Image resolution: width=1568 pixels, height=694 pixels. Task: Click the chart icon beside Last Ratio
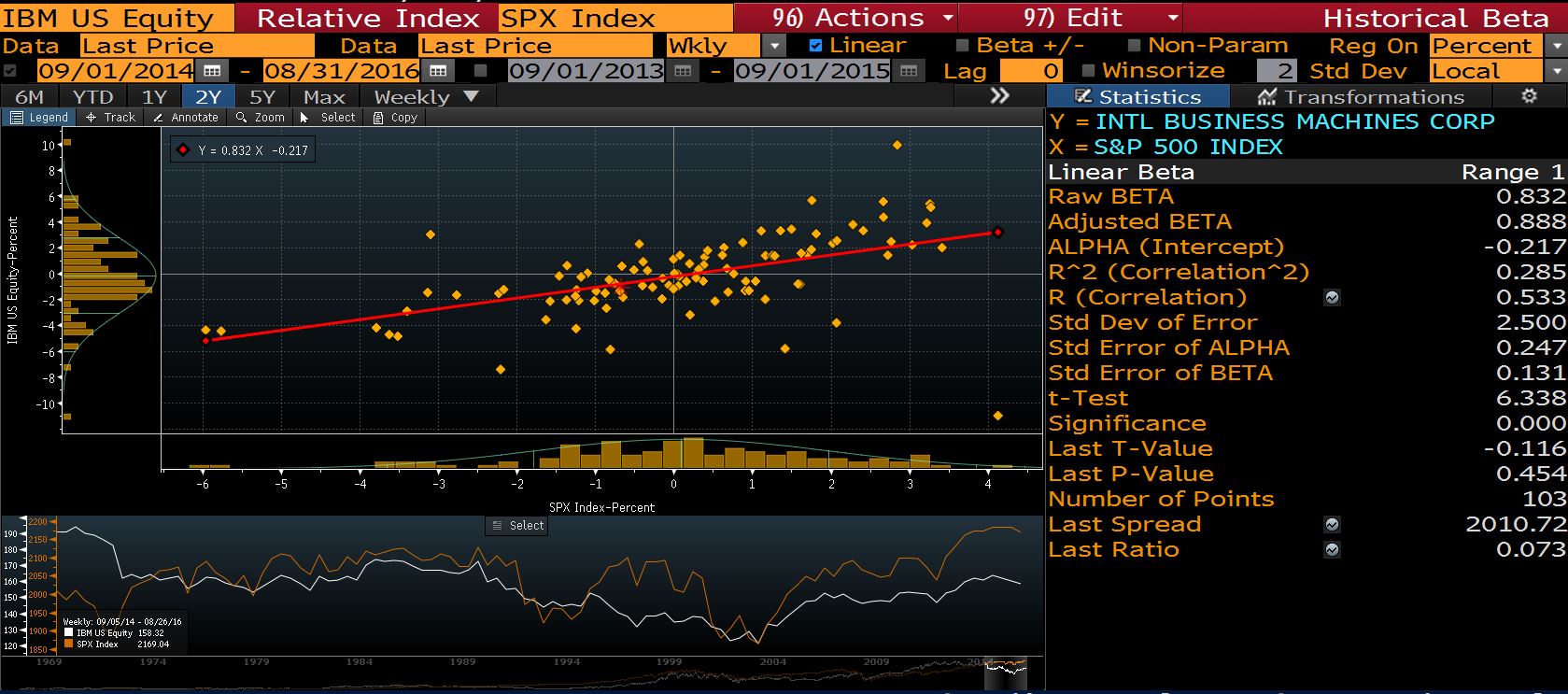coord(1333,550)
